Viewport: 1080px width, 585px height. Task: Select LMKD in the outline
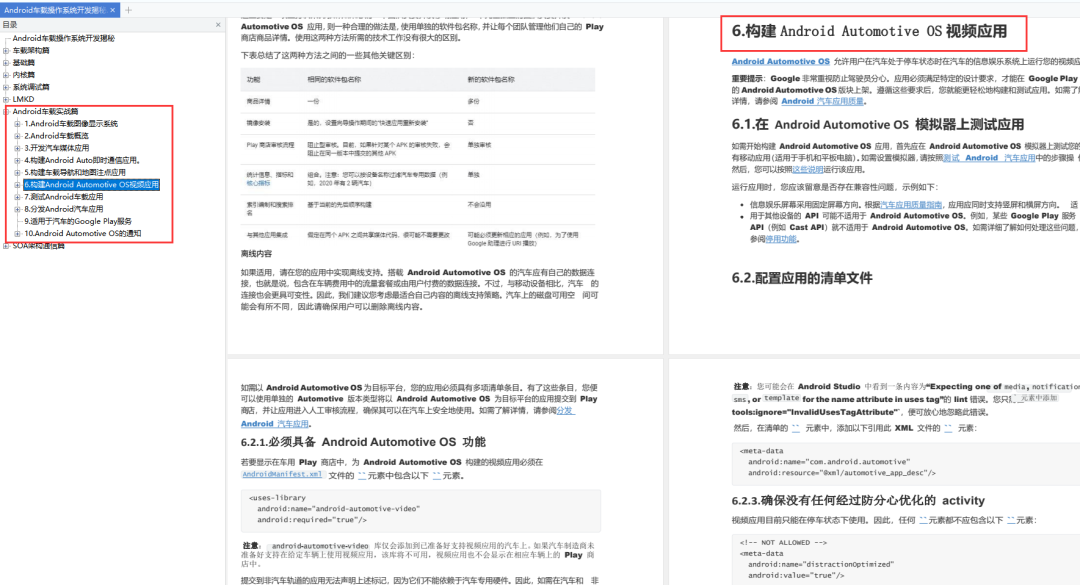23,99
